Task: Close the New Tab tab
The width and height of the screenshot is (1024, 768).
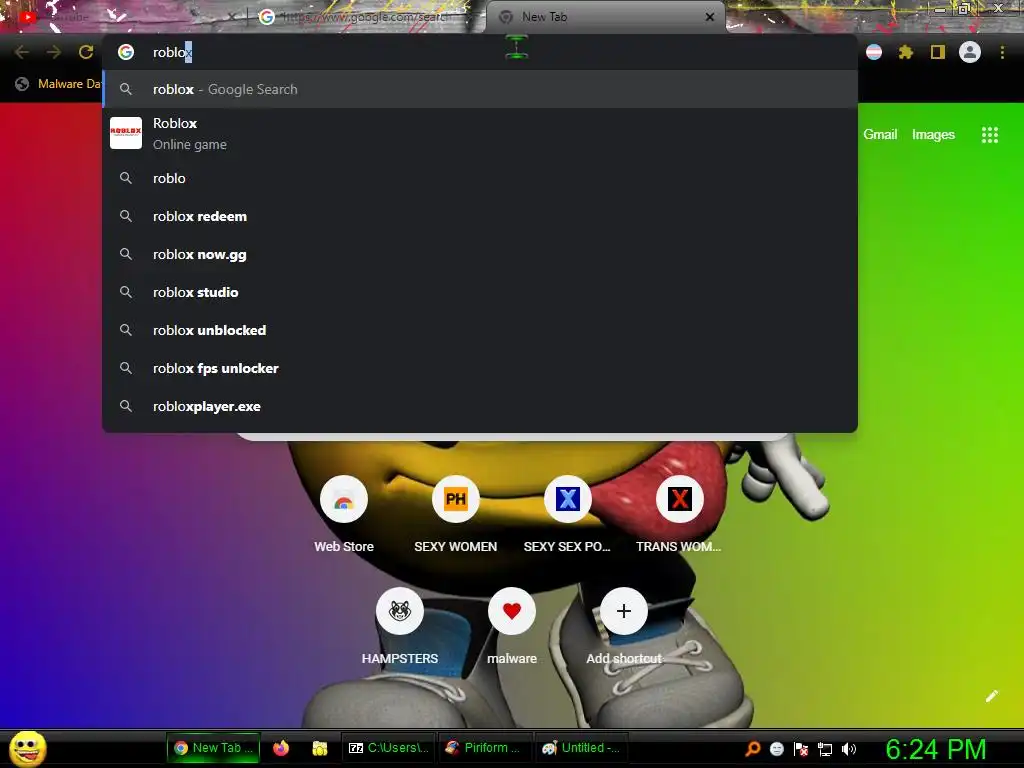Action: point(710,17)
